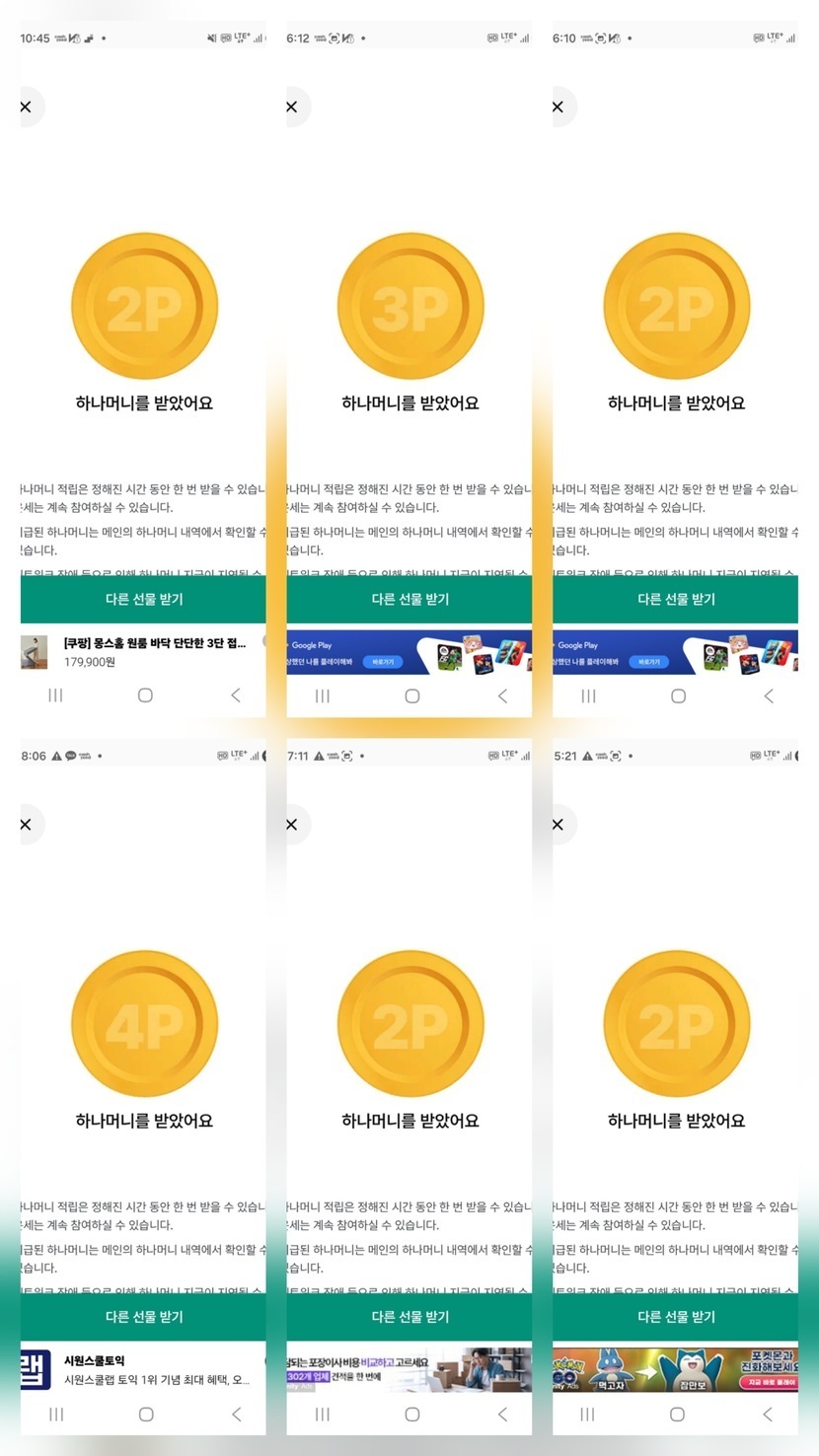
Task: Close the popup in the 10:45 screenshot
Action: [x=27, y=107]
